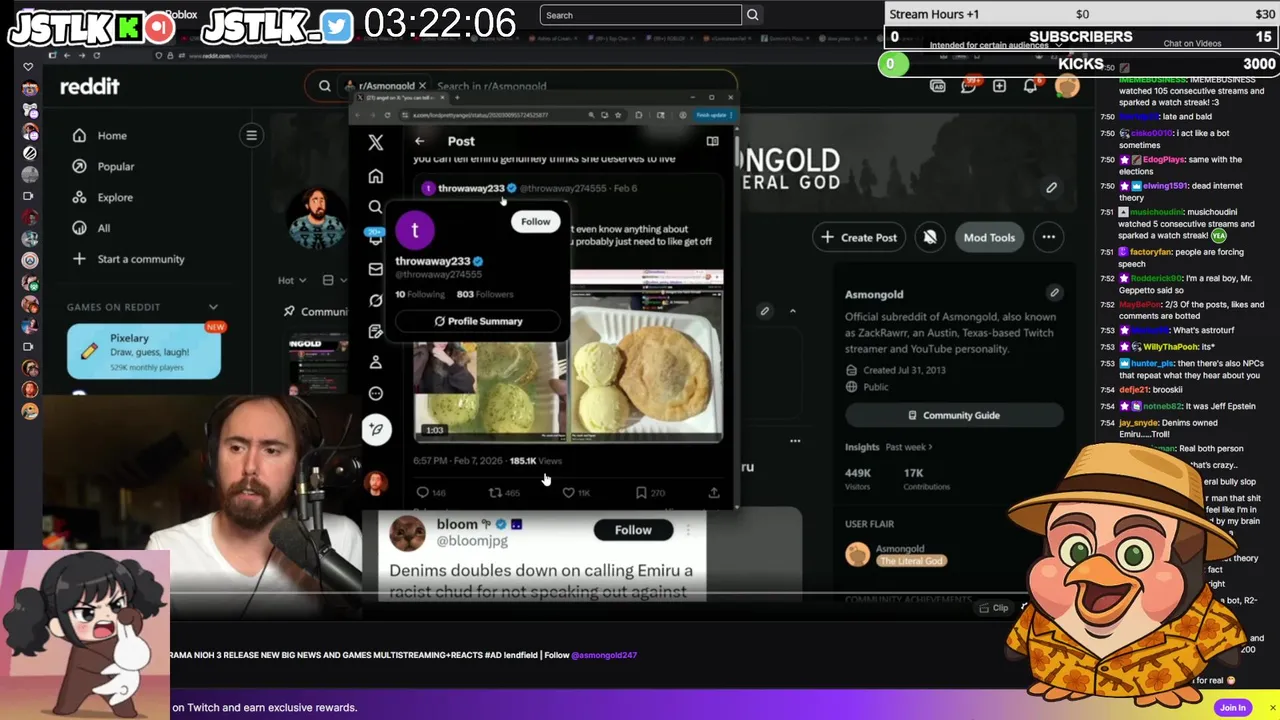Click the X logo in the post window
The image size is (1280, 720).
(x=376, y=142)
